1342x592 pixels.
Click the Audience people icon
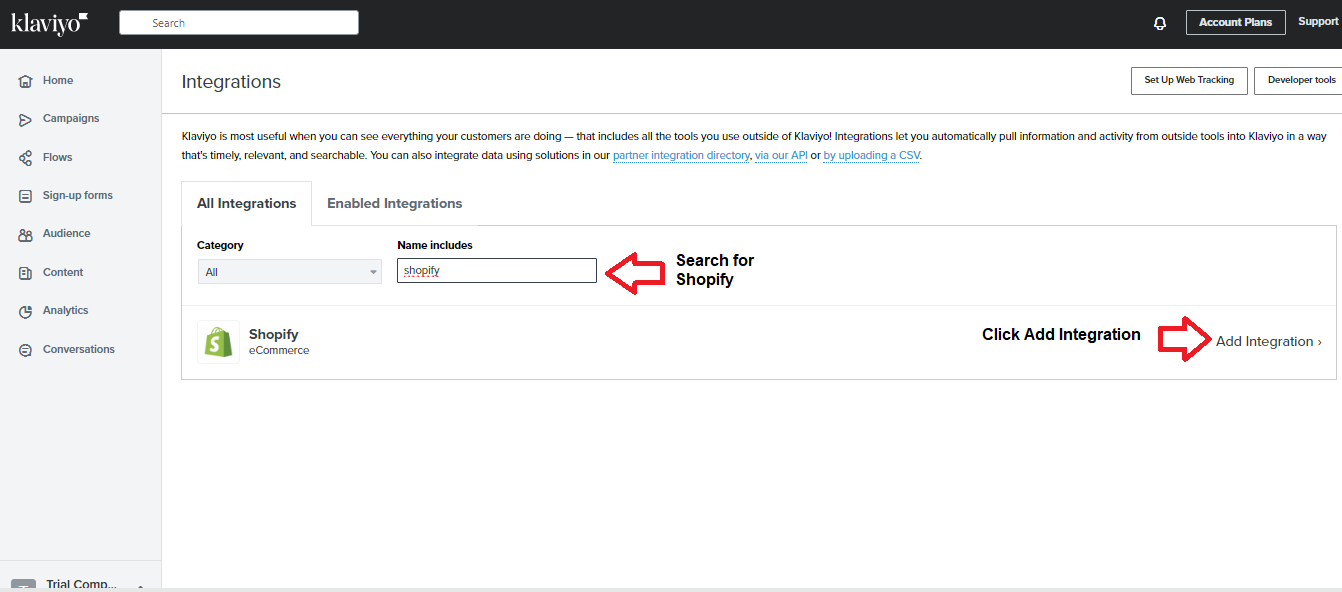[26, 234]
